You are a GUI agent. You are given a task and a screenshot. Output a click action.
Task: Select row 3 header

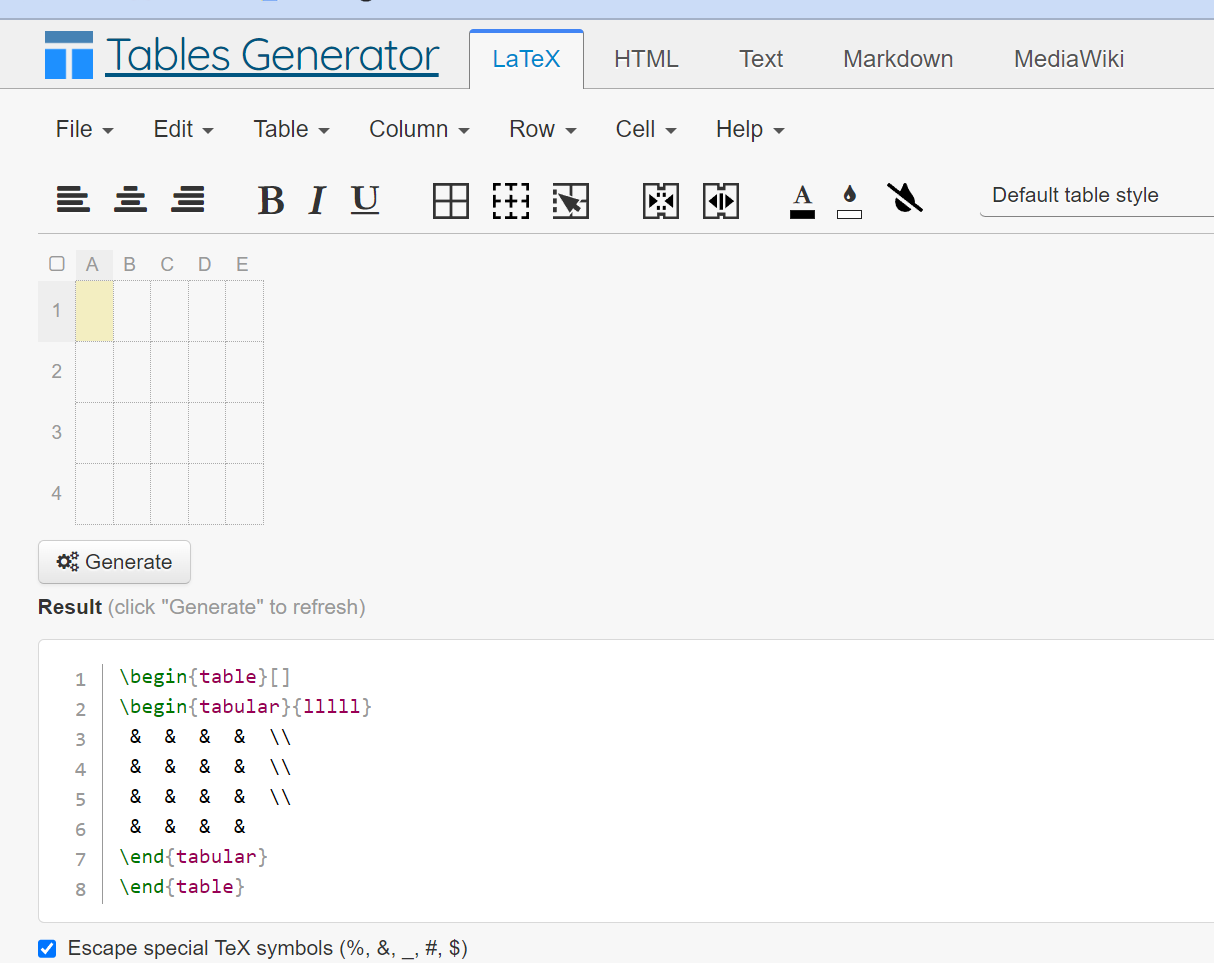tap(57, 433)
